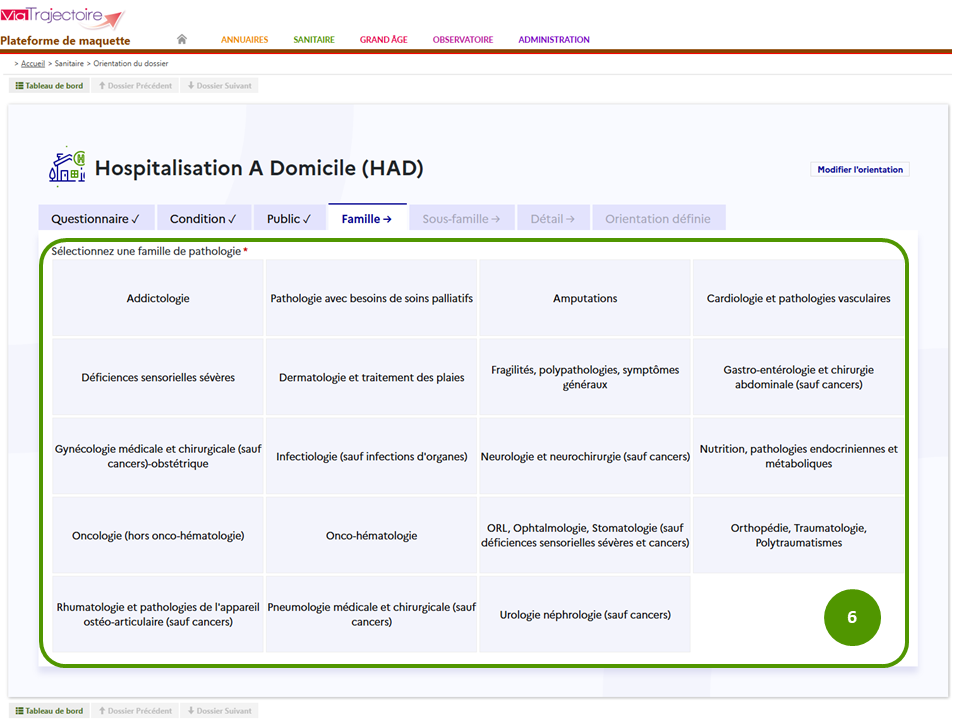Select the Amputations family tile
Viewport: 955px width, 720px height.
pyautogui.click(x=585, y=298)
